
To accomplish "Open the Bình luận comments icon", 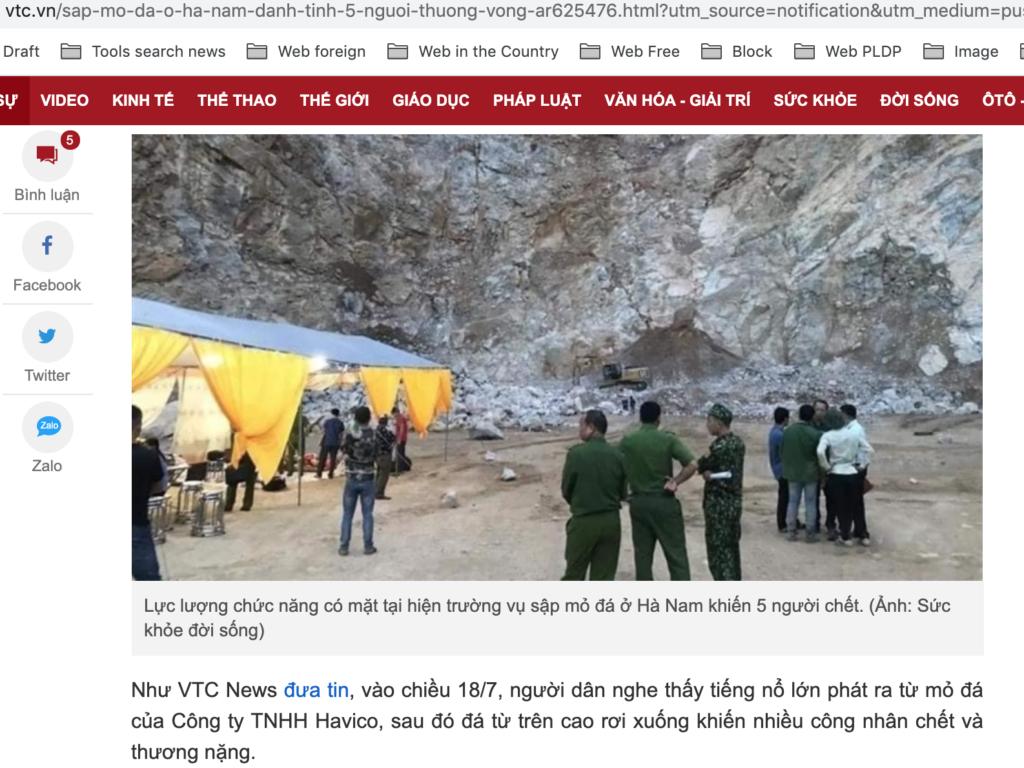I will pyautogui.click(x=47, y=155).
